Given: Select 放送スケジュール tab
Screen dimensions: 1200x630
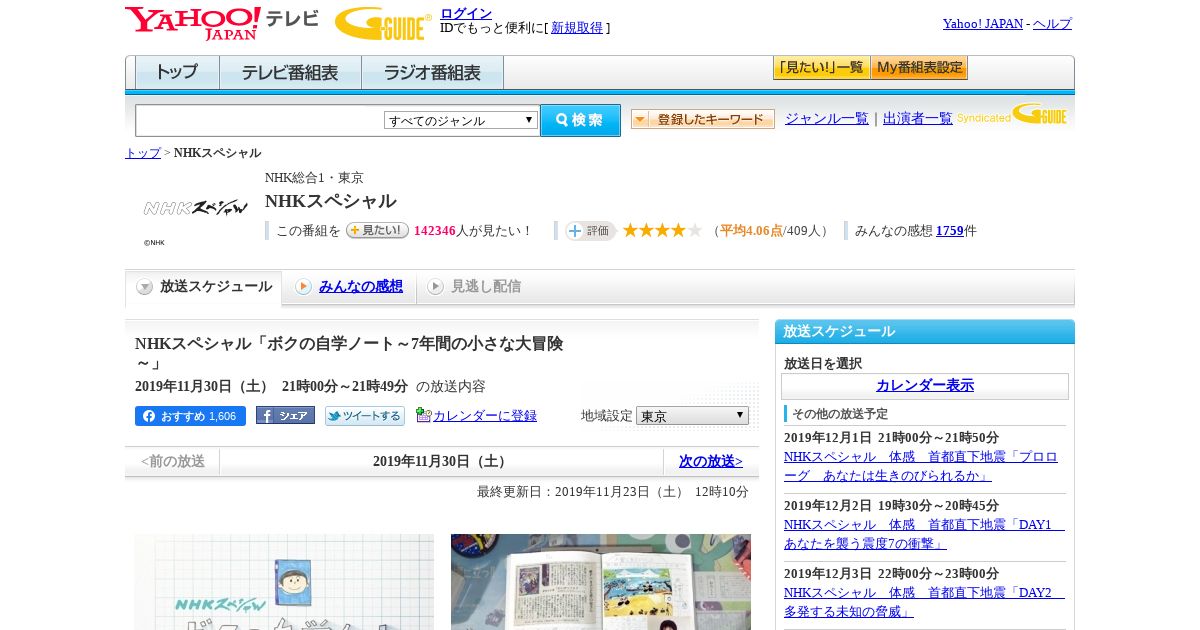Looking at the screenshot, I should tap(204, 287).
